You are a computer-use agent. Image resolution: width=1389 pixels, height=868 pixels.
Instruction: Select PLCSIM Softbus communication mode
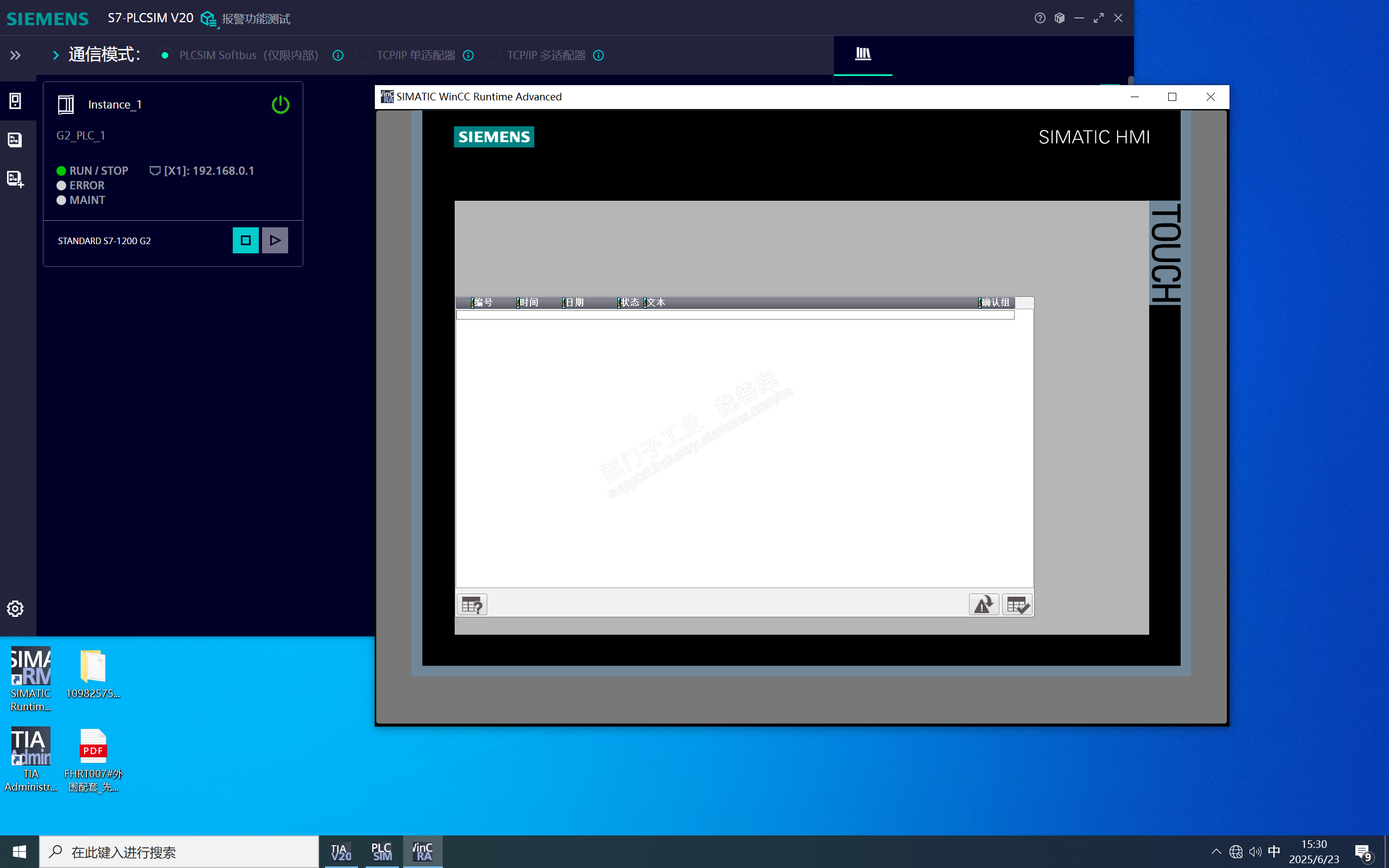point(165,55)
